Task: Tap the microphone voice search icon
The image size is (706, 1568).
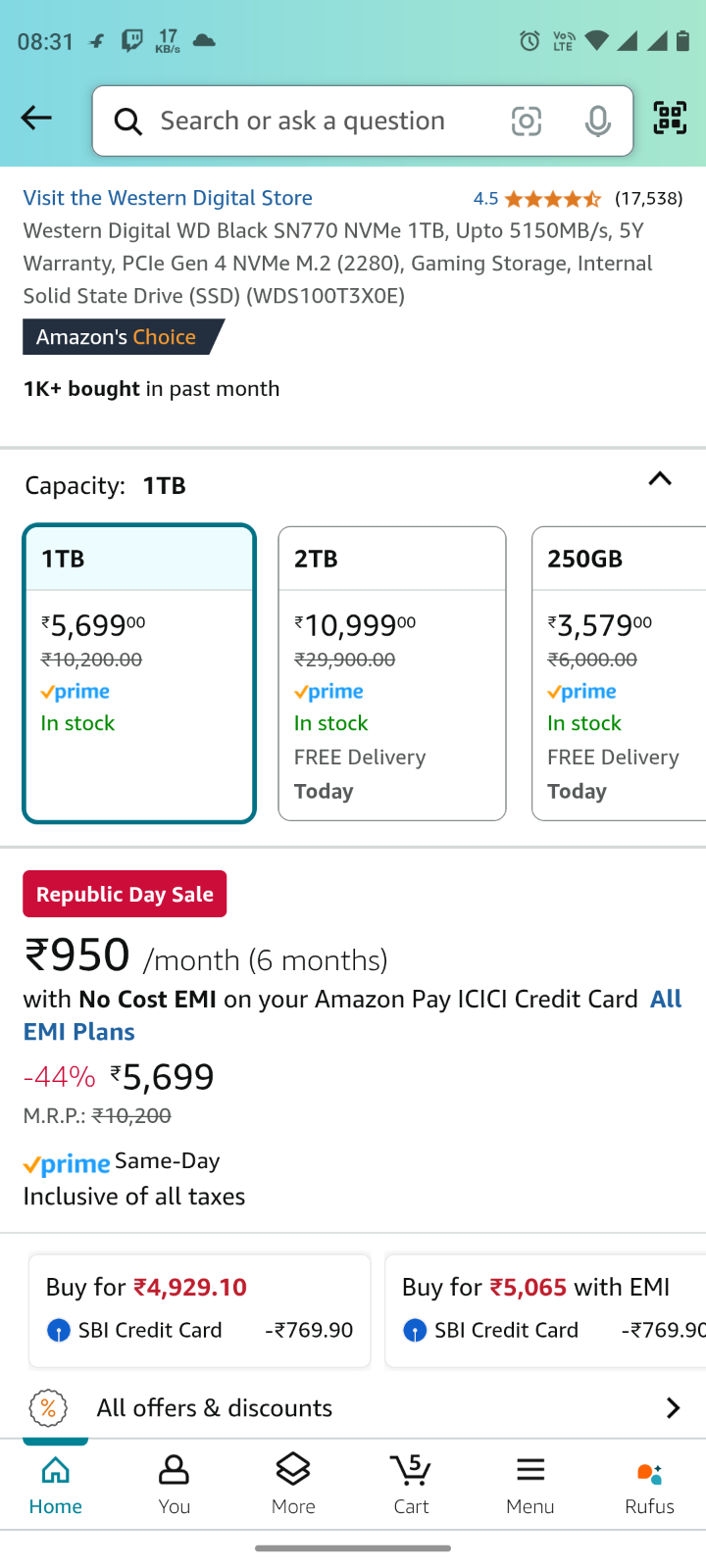Action: tap(597, 121)
